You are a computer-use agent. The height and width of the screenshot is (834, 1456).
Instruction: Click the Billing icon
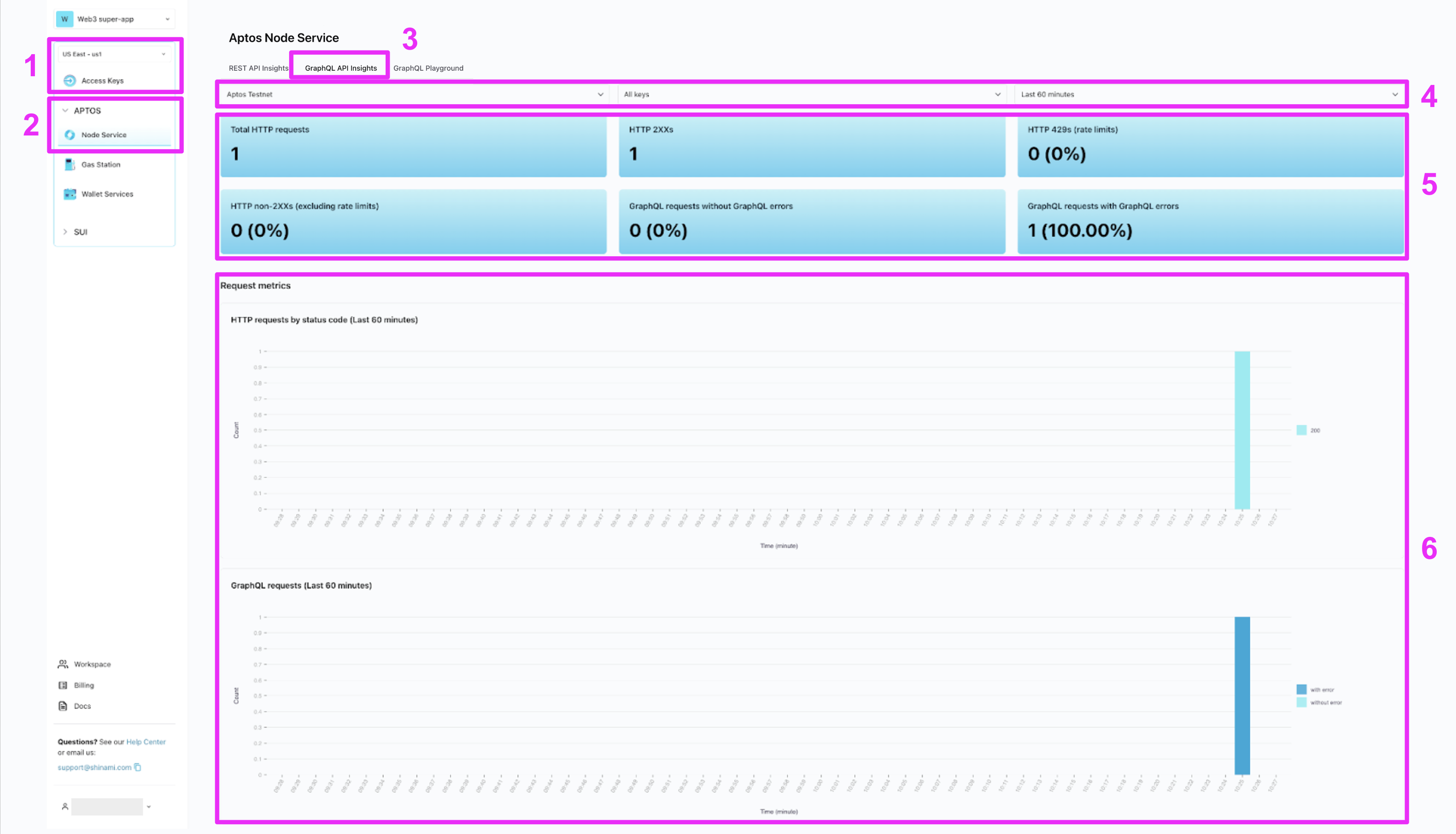[63, 685]
